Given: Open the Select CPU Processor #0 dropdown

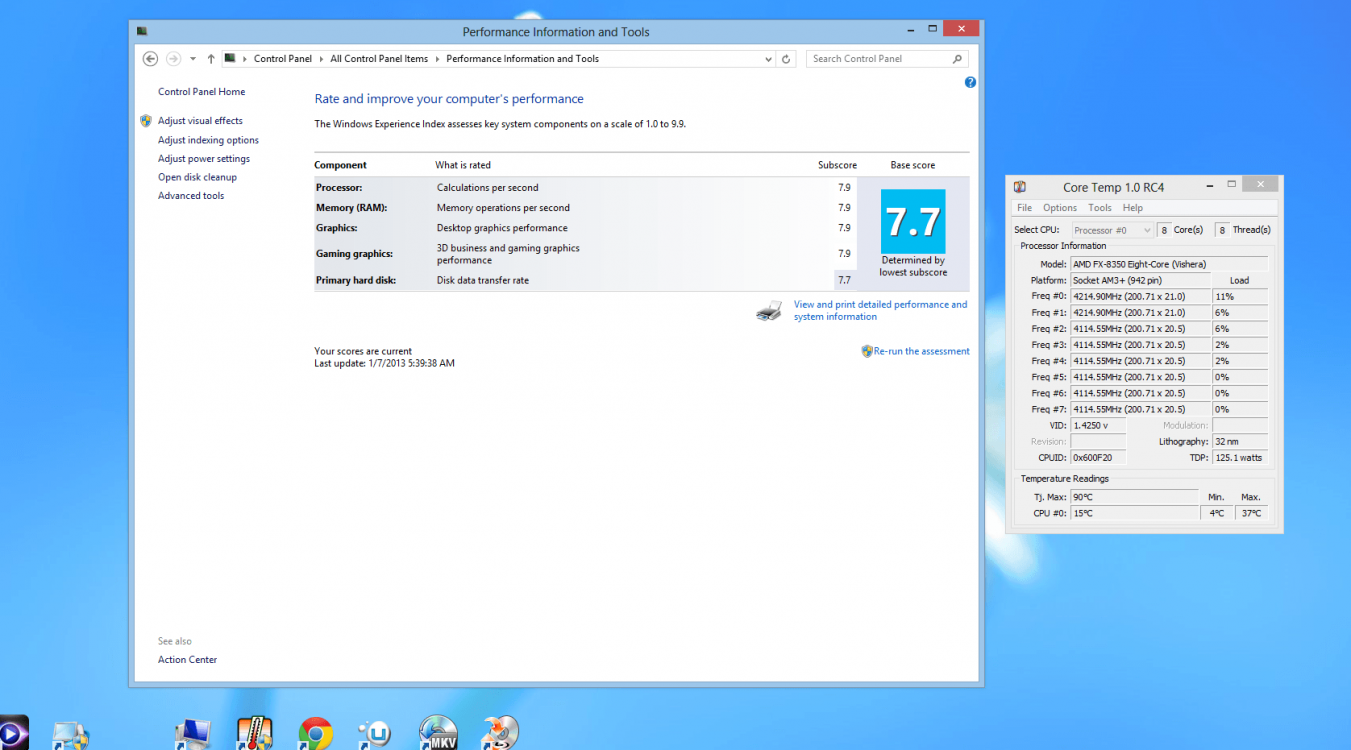Looking at the screenshot, I should 1112,230.
